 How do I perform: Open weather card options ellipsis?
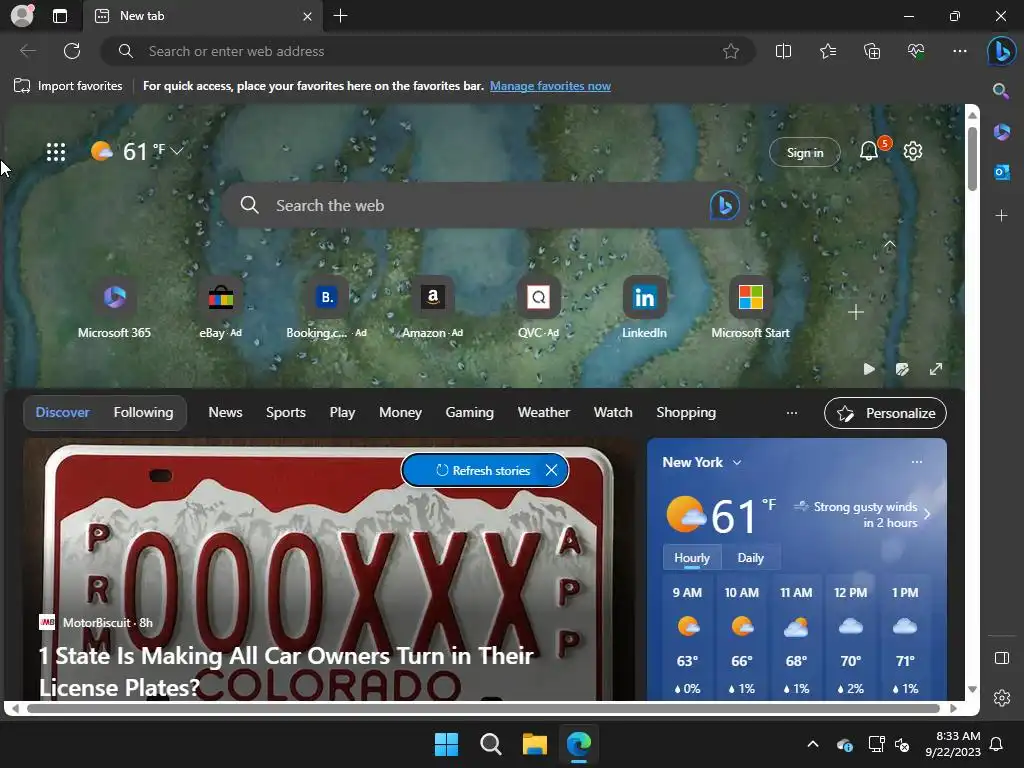917,462
